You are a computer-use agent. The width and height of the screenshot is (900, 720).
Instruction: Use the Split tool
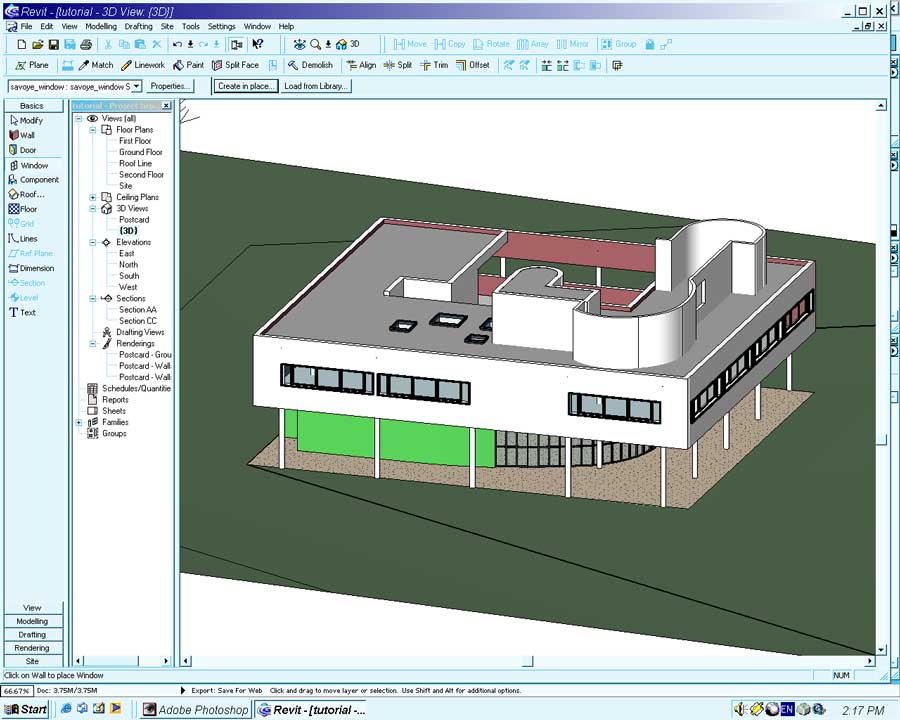tap(398, 65)
